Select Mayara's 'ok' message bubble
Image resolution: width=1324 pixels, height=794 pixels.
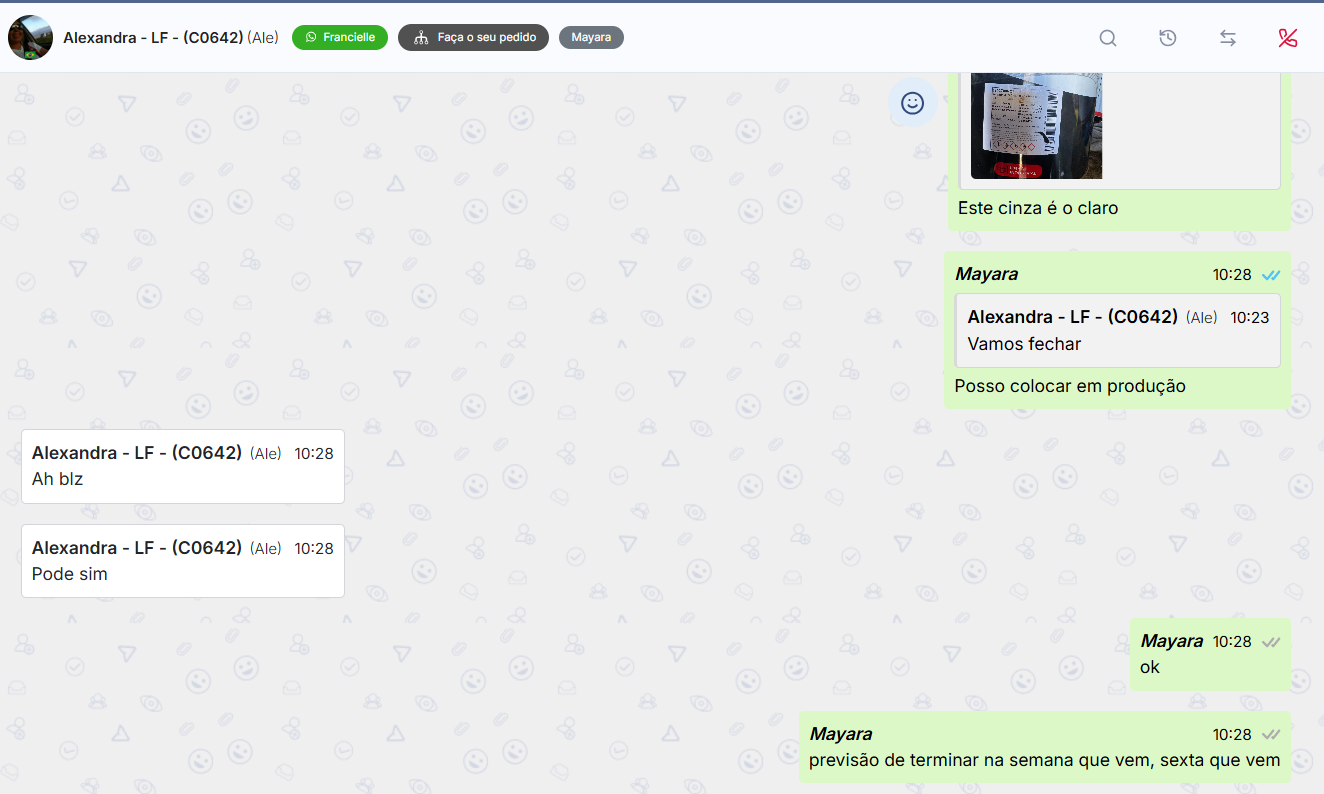click(x=1209, y=655)
